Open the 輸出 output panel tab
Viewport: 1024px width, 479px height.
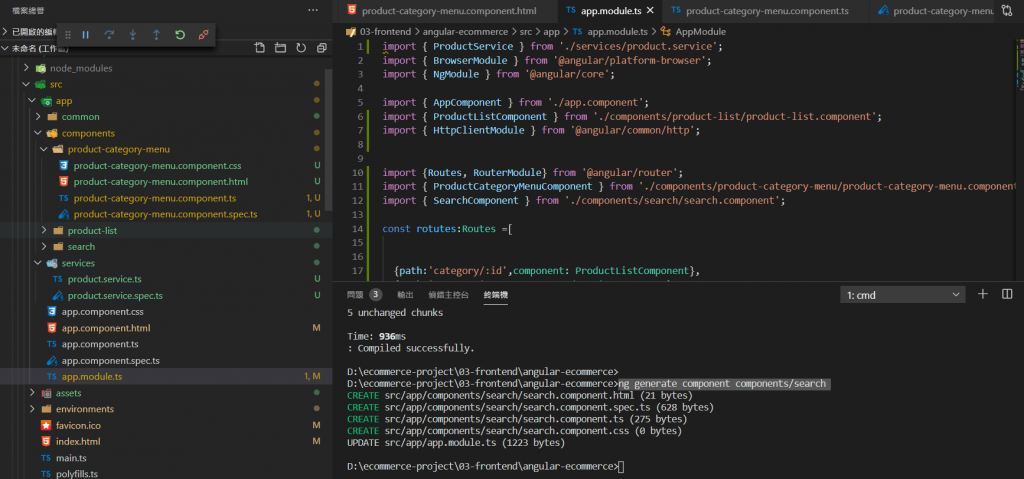pyautogui.click(x=405, y=295)
